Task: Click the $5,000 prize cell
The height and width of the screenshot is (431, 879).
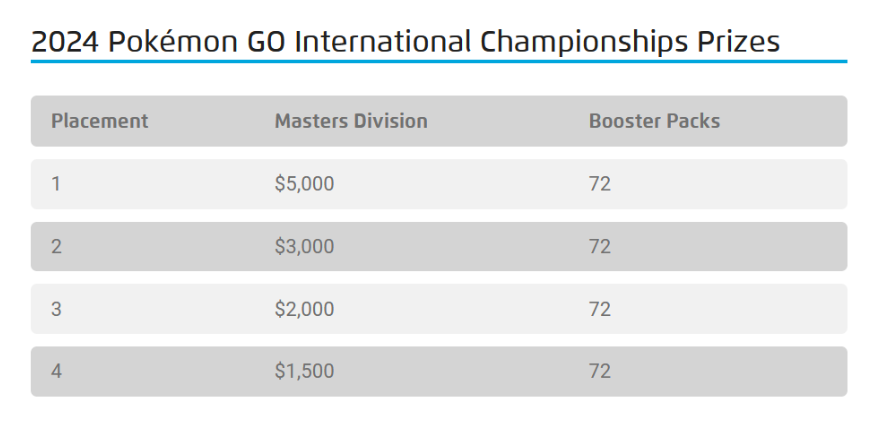Action: [304, 184]
